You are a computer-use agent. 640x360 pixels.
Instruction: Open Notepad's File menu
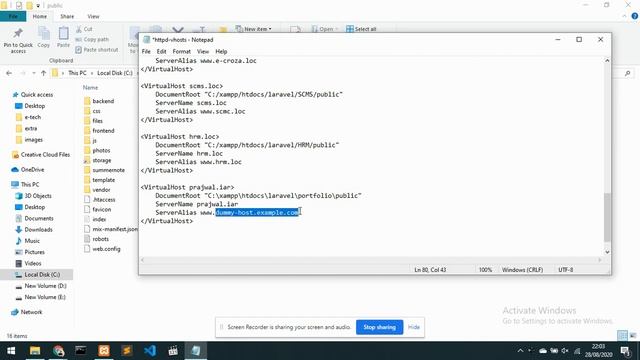tap(146, 51)
